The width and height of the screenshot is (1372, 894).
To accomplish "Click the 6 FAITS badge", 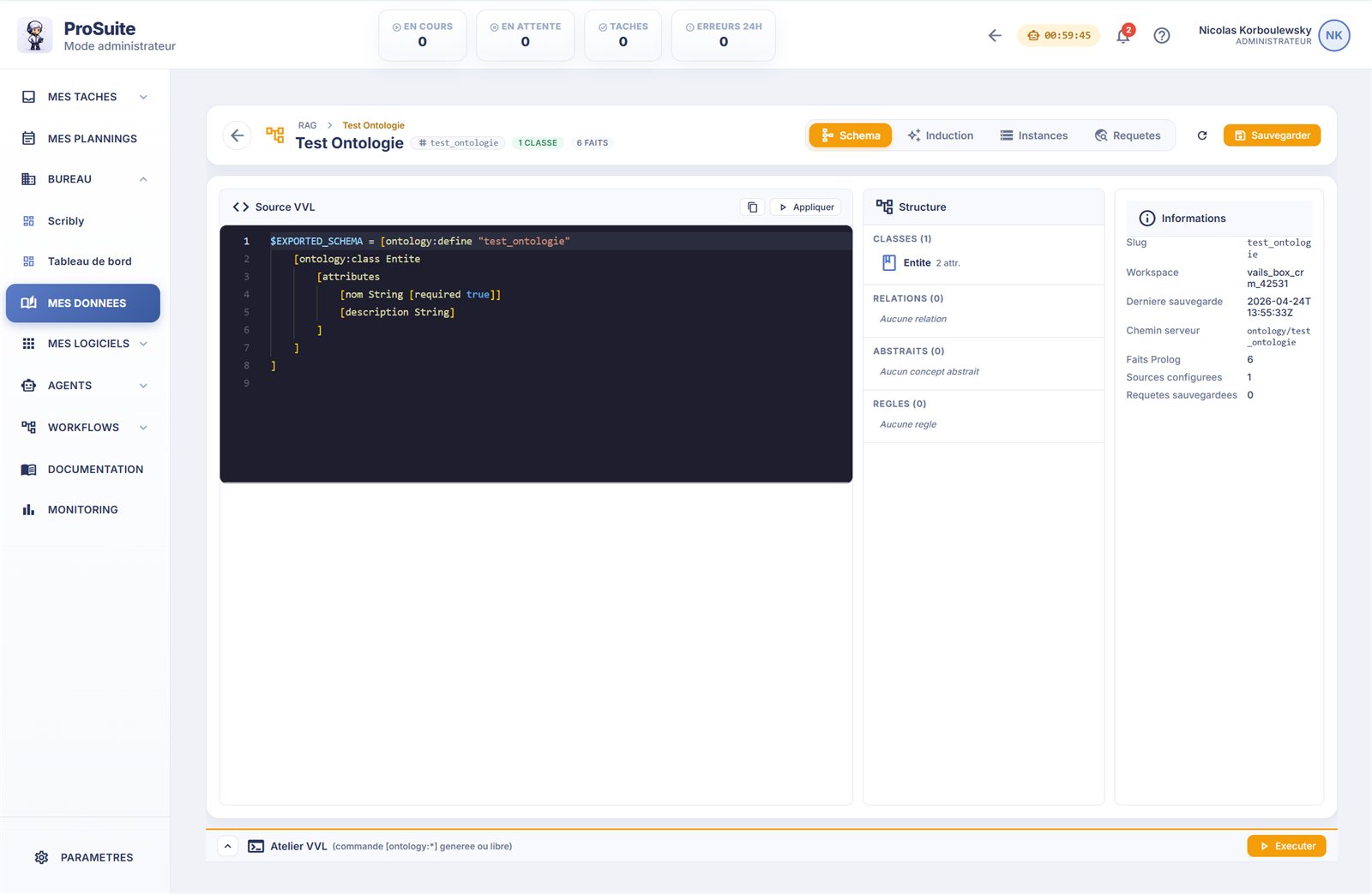I will point(592,143).
